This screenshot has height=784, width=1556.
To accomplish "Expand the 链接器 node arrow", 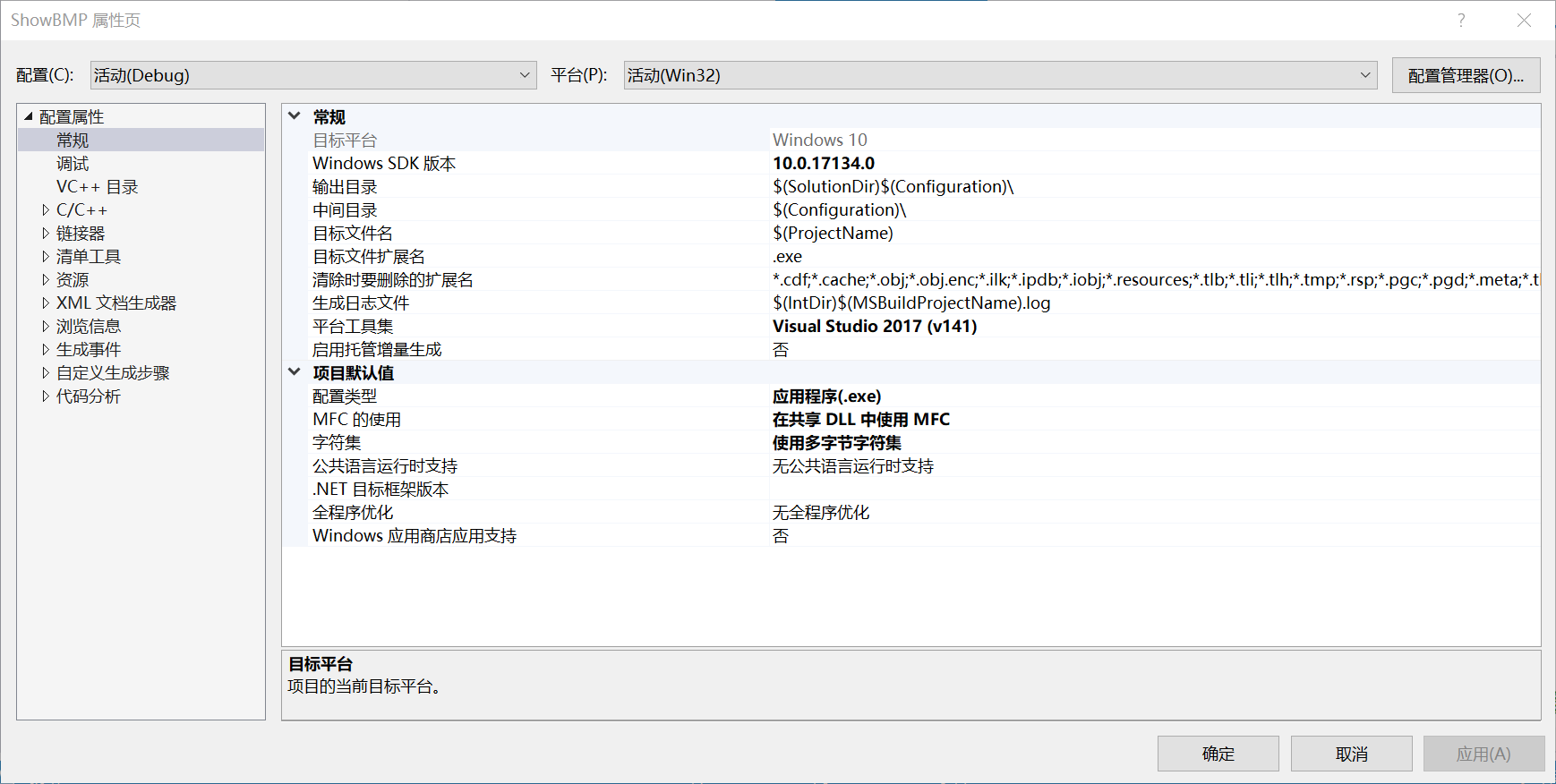I will [x=46, y=233].
